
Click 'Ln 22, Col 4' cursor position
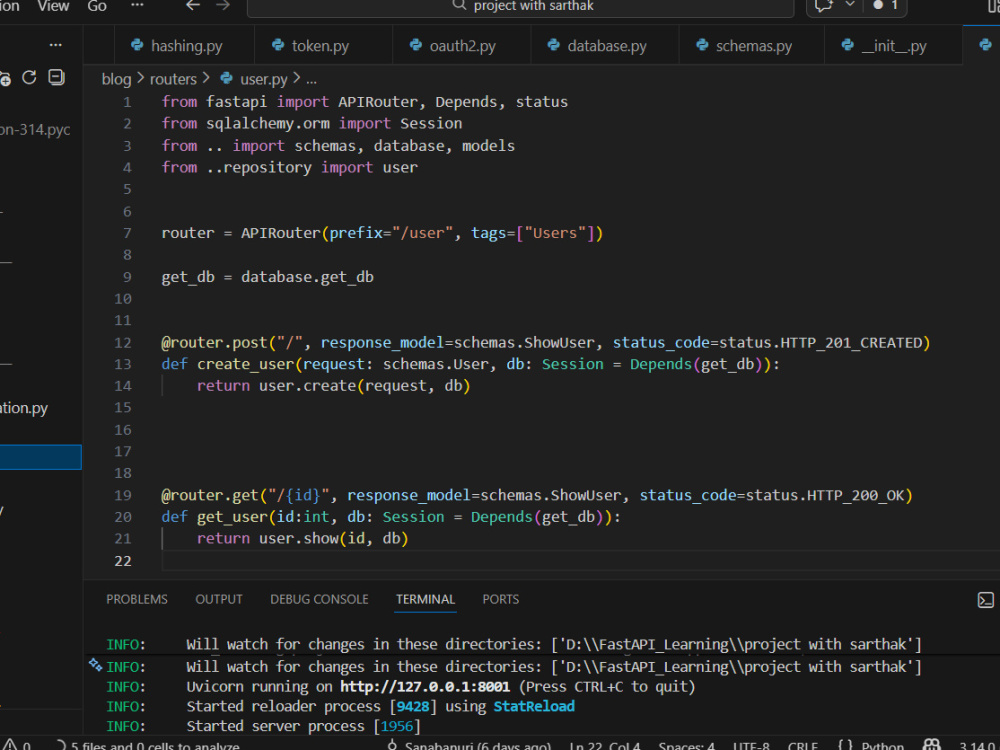[604, 745]
